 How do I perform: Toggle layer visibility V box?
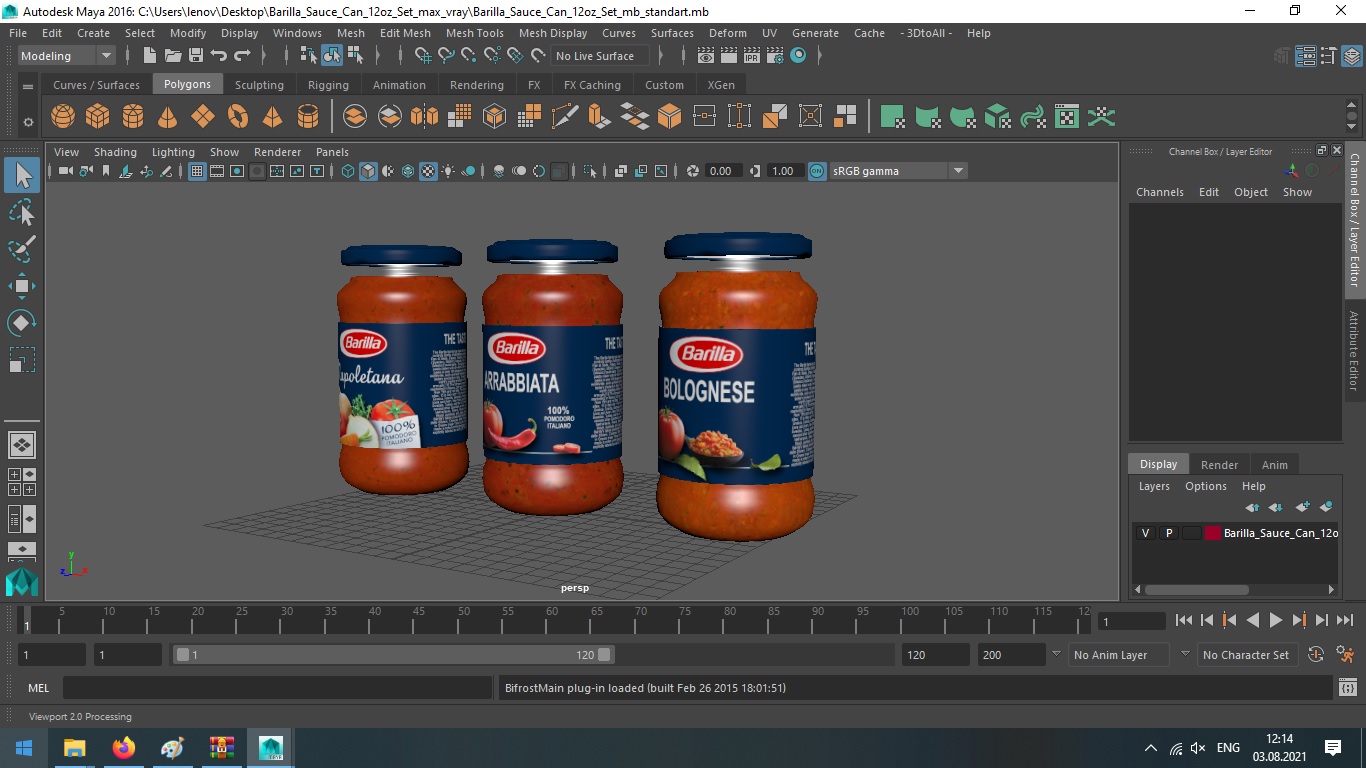[1145, 533]
